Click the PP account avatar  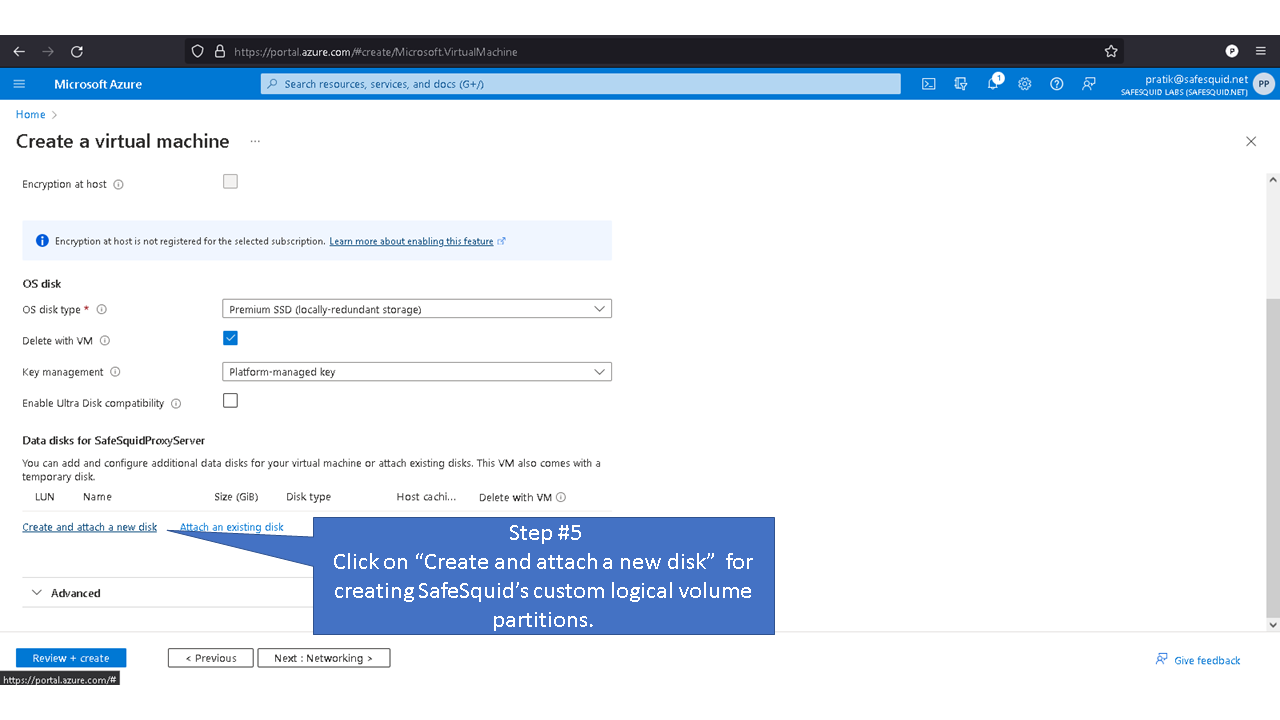click(x=1264, y=84)
